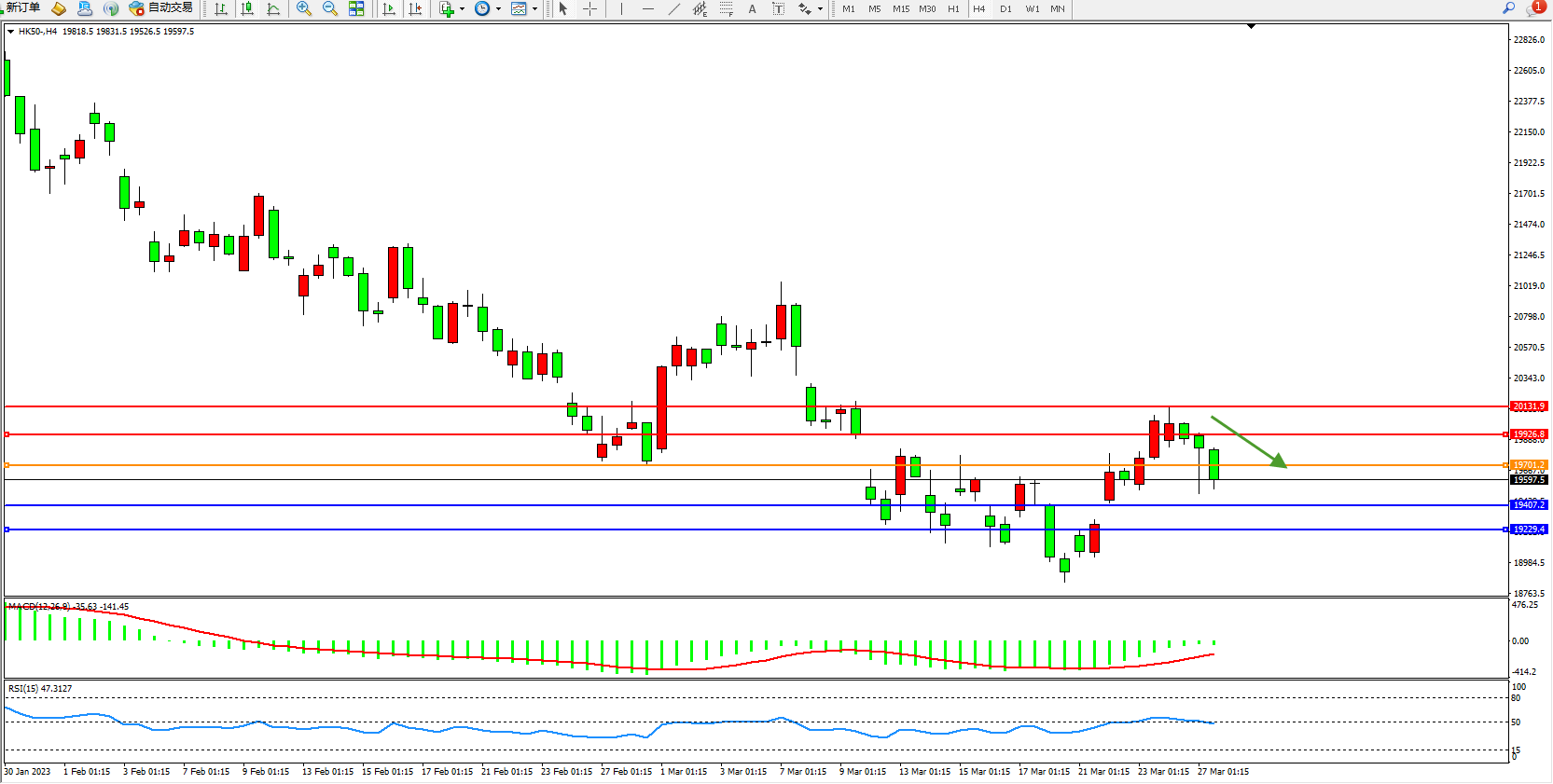Click the zoom in magnifier icon
The height and width of the screenshot is (784, 1553).
304,8
